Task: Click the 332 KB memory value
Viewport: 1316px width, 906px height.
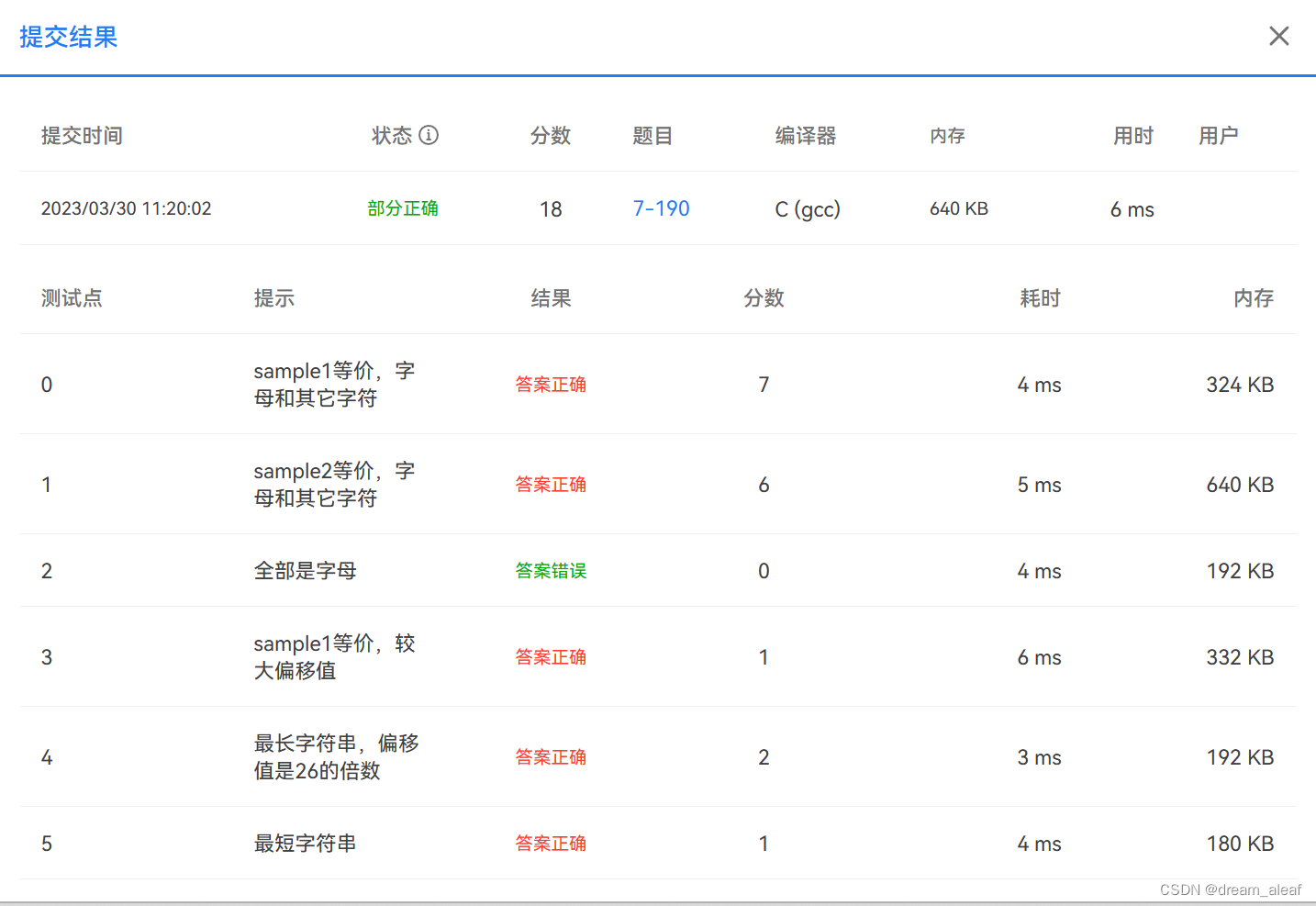Action: coord(1240,657)
